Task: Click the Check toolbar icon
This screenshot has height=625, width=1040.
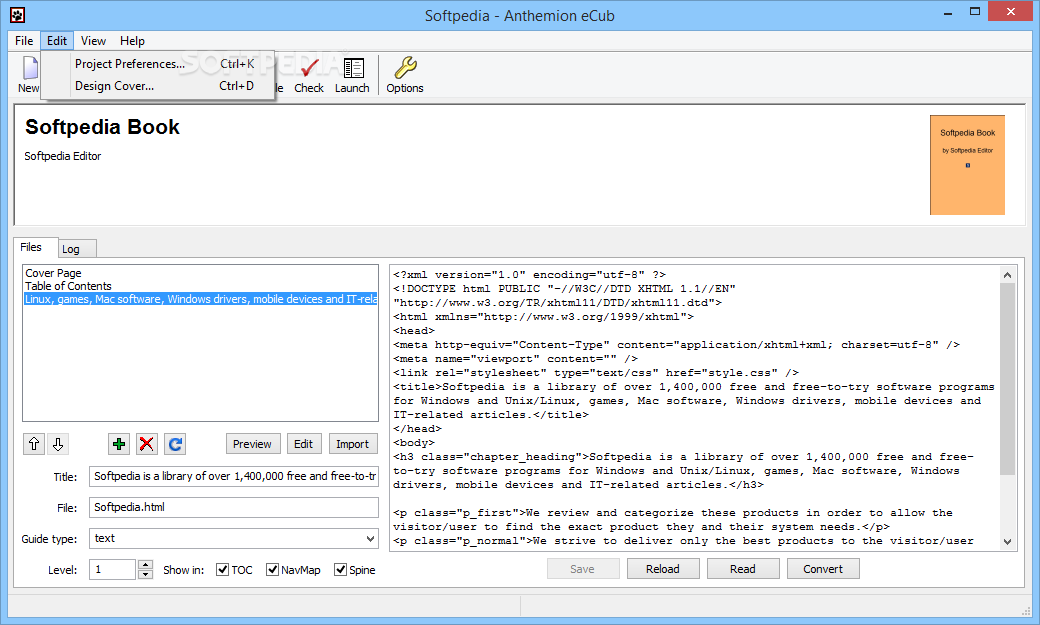Action: point(309,74)
